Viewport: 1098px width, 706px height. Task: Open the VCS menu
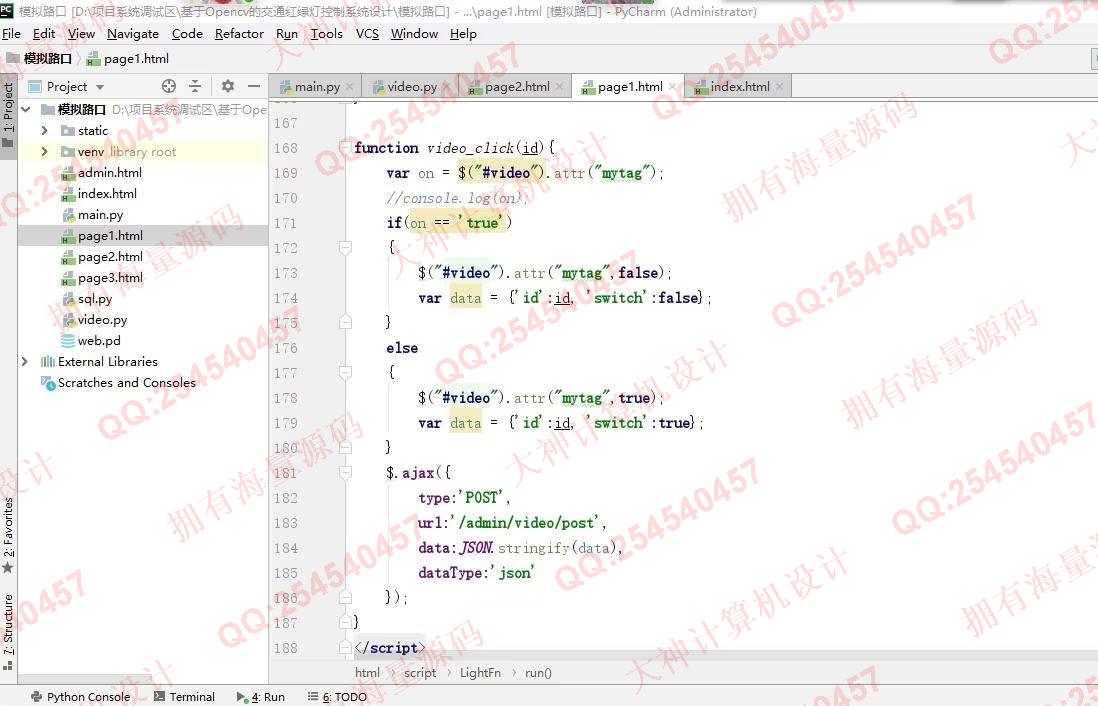click(367, 34)
